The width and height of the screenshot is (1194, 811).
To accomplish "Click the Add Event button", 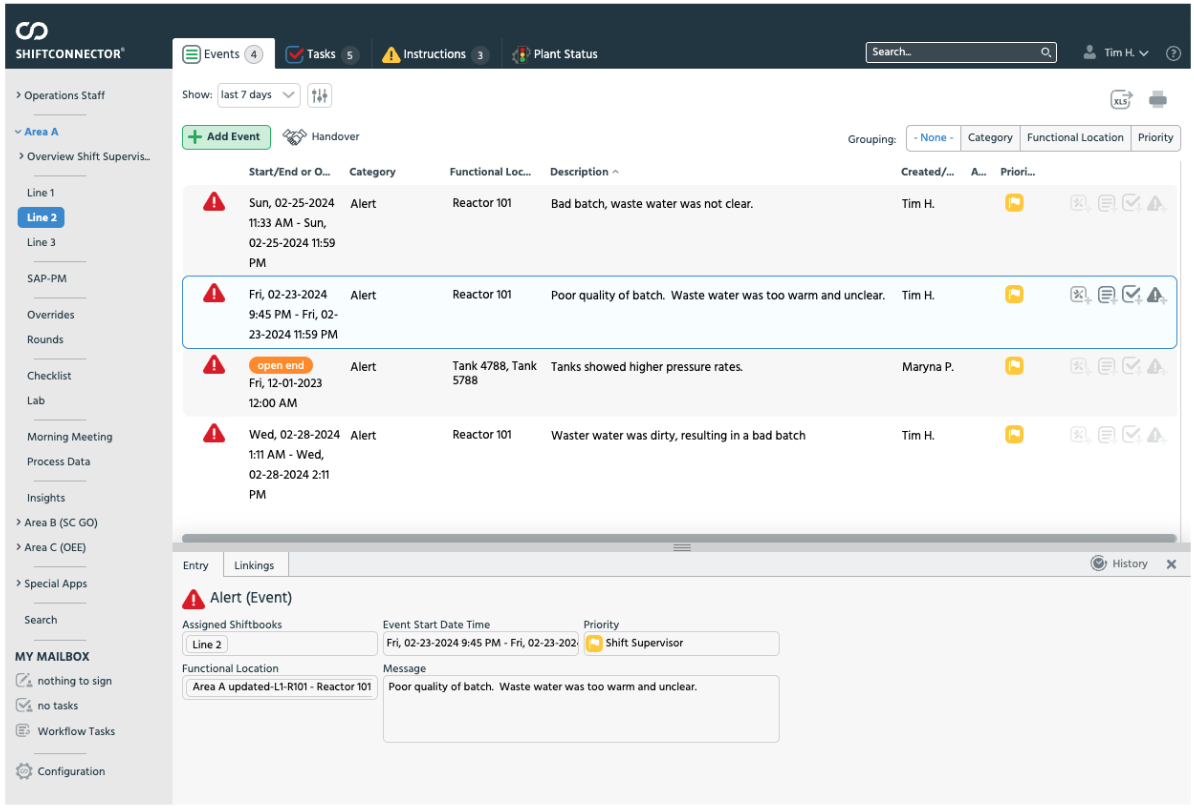I will pos(226,137).
